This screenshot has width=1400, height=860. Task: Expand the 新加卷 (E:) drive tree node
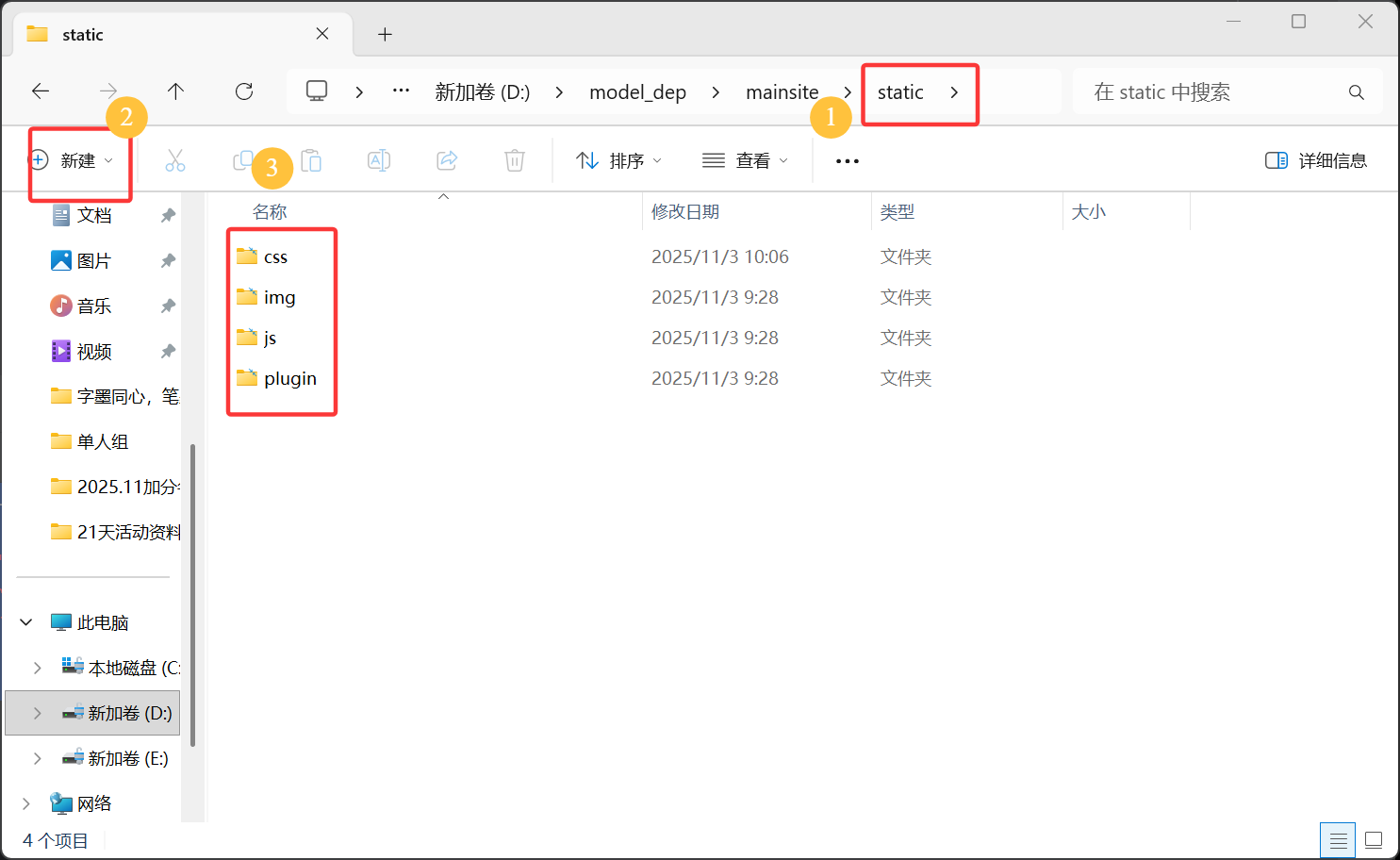coord(38,758)
